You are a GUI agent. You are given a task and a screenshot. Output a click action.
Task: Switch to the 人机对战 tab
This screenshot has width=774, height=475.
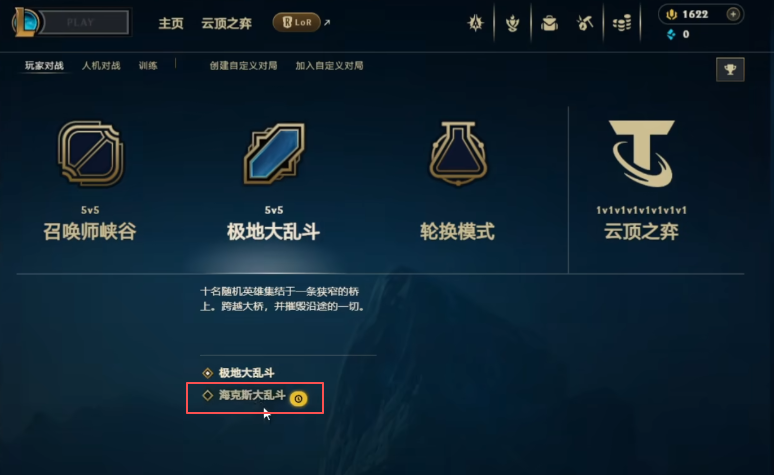(x=101, y=66)
